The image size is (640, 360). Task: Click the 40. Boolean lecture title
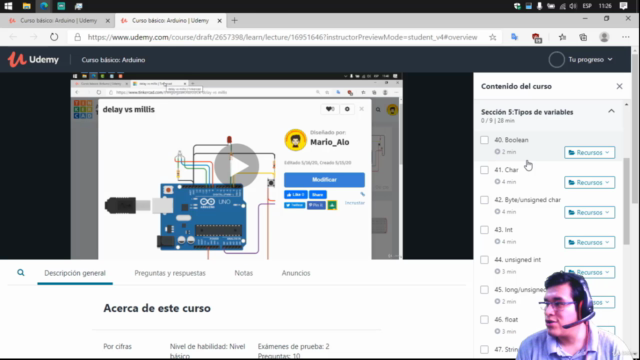[x=511, y=140]
